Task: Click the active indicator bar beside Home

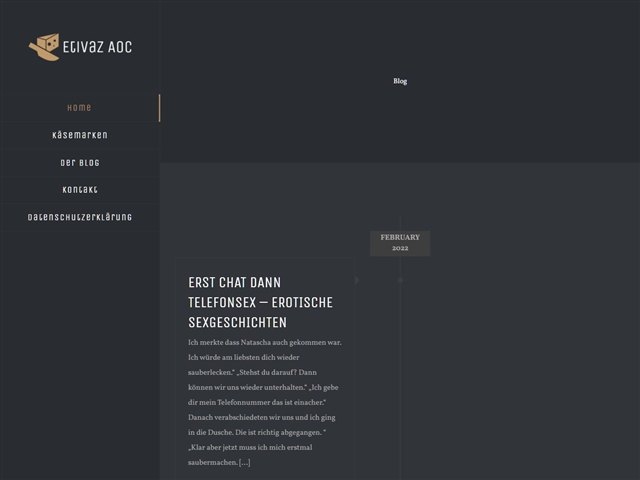Action: point(158,108)
